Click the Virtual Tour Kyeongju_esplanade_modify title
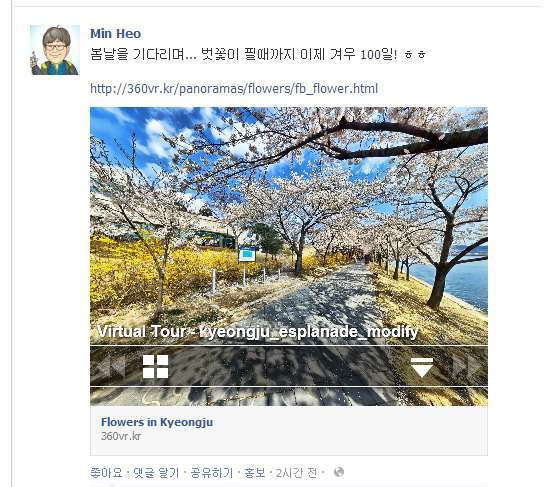 pos(258,331)
